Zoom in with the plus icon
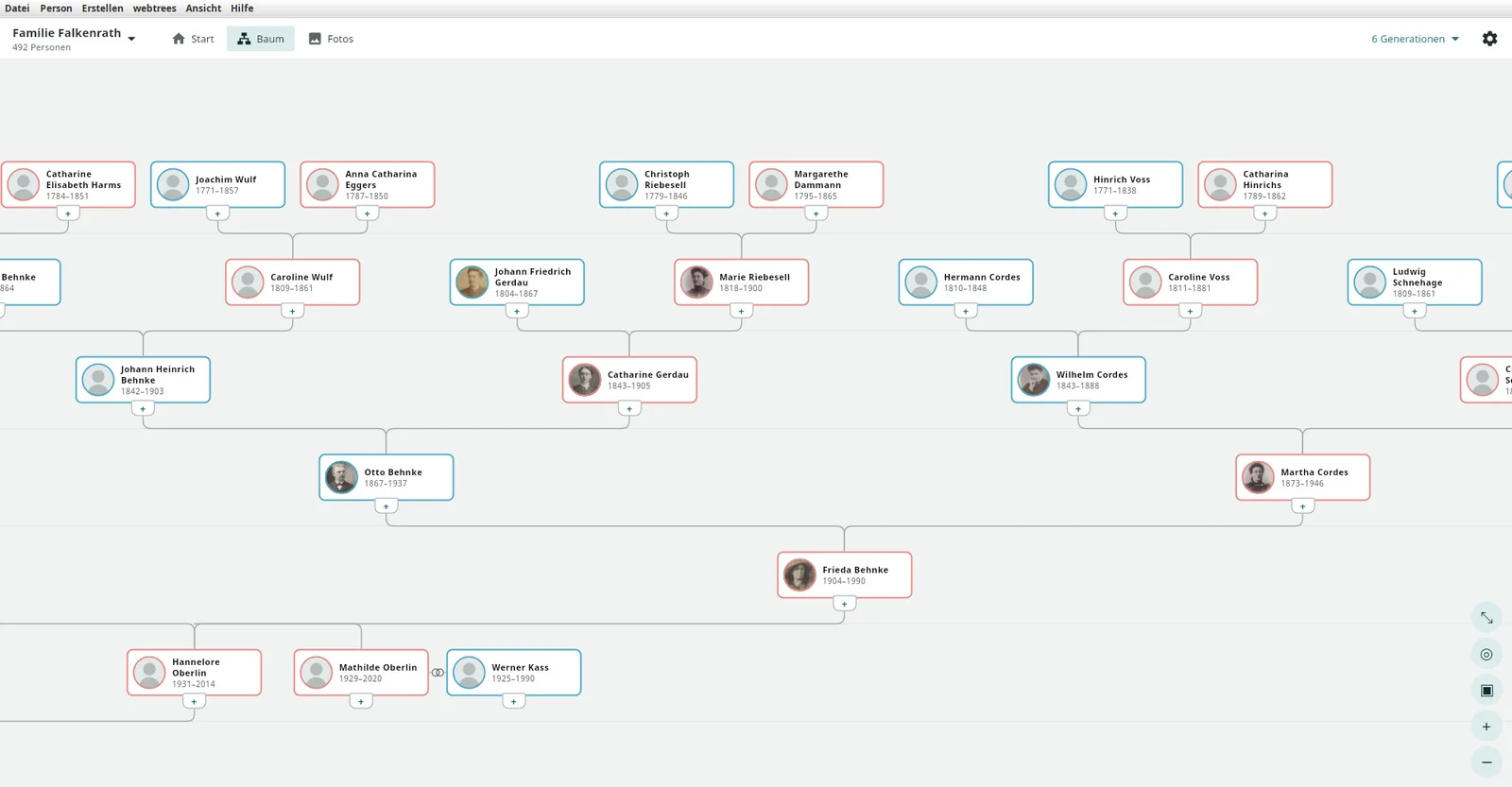This screenshot has height=787, width=1512. pyautogui.click(x=1486, y=727)
